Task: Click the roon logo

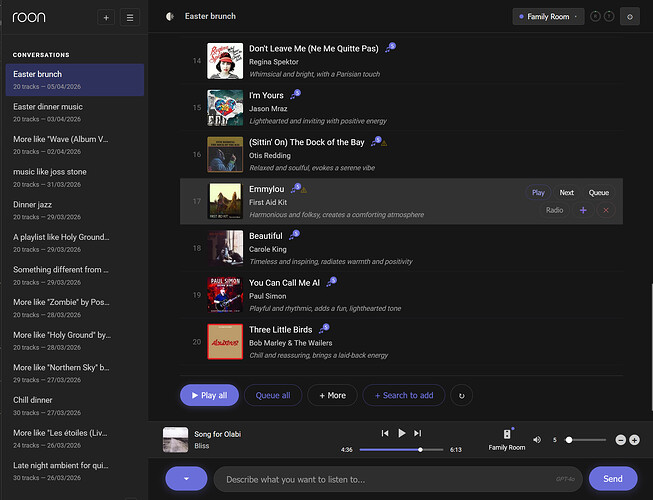Action: [29, 17]
